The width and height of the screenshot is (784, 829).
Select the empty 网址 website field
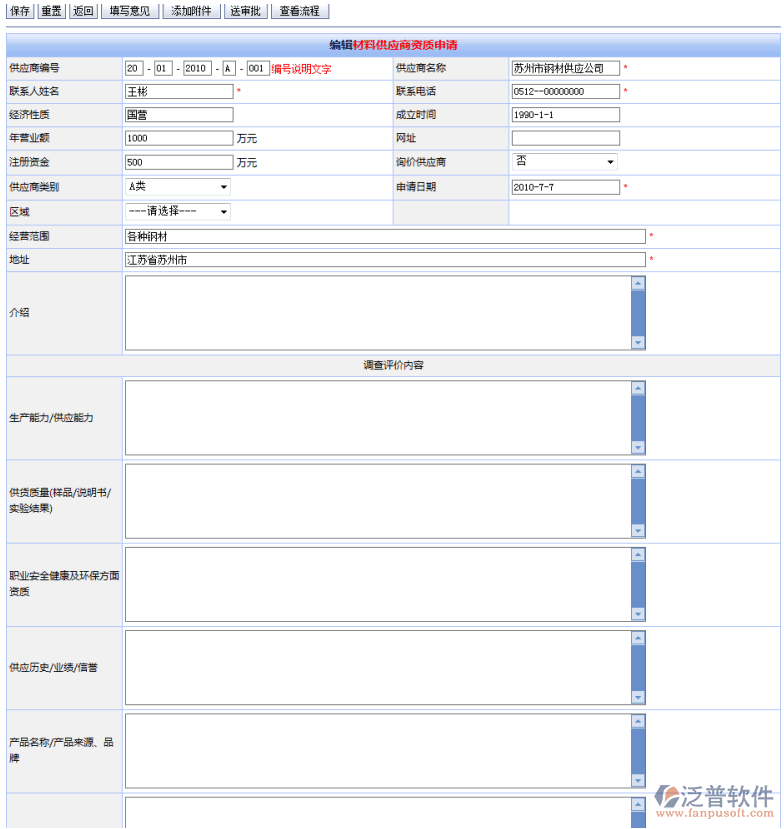[x=565, y=138]
